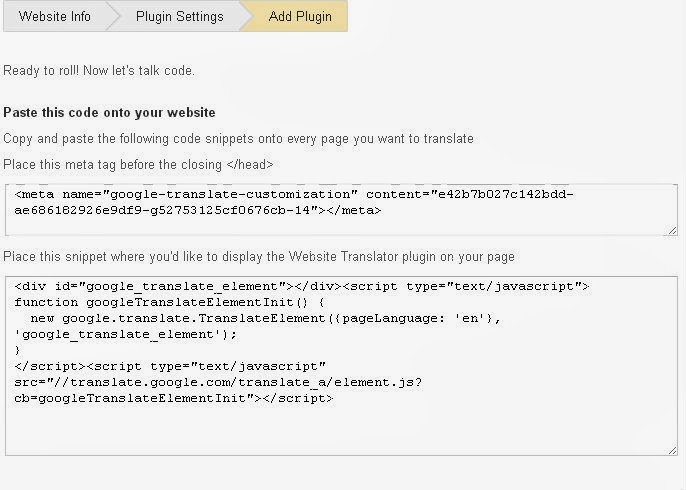Click the 'ae68618292' second meta tag line
Image resolution: width=686 pixels, height=490 pixels.
tap(198, 210)
